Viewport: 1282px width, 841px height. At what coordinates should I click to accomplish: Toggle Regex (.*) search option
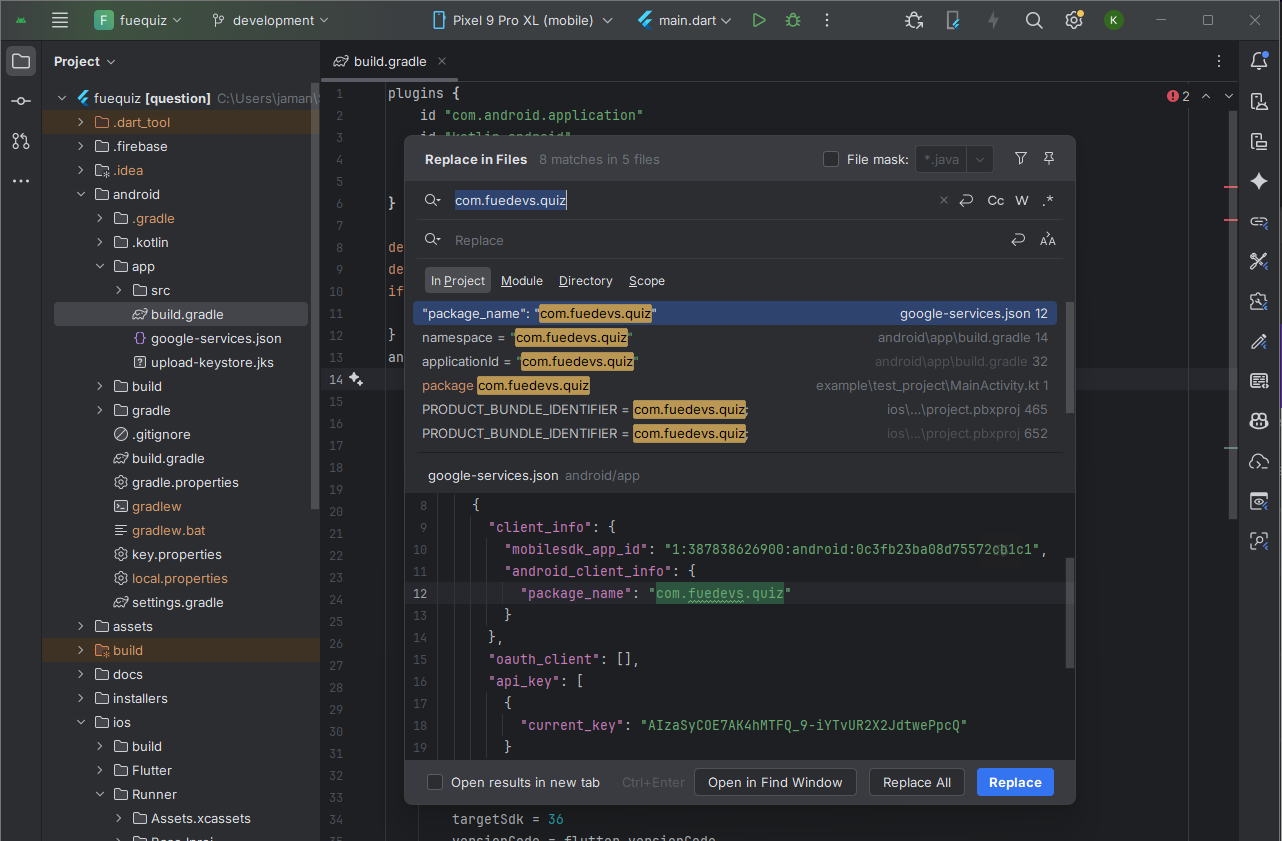coord(1047,201)
